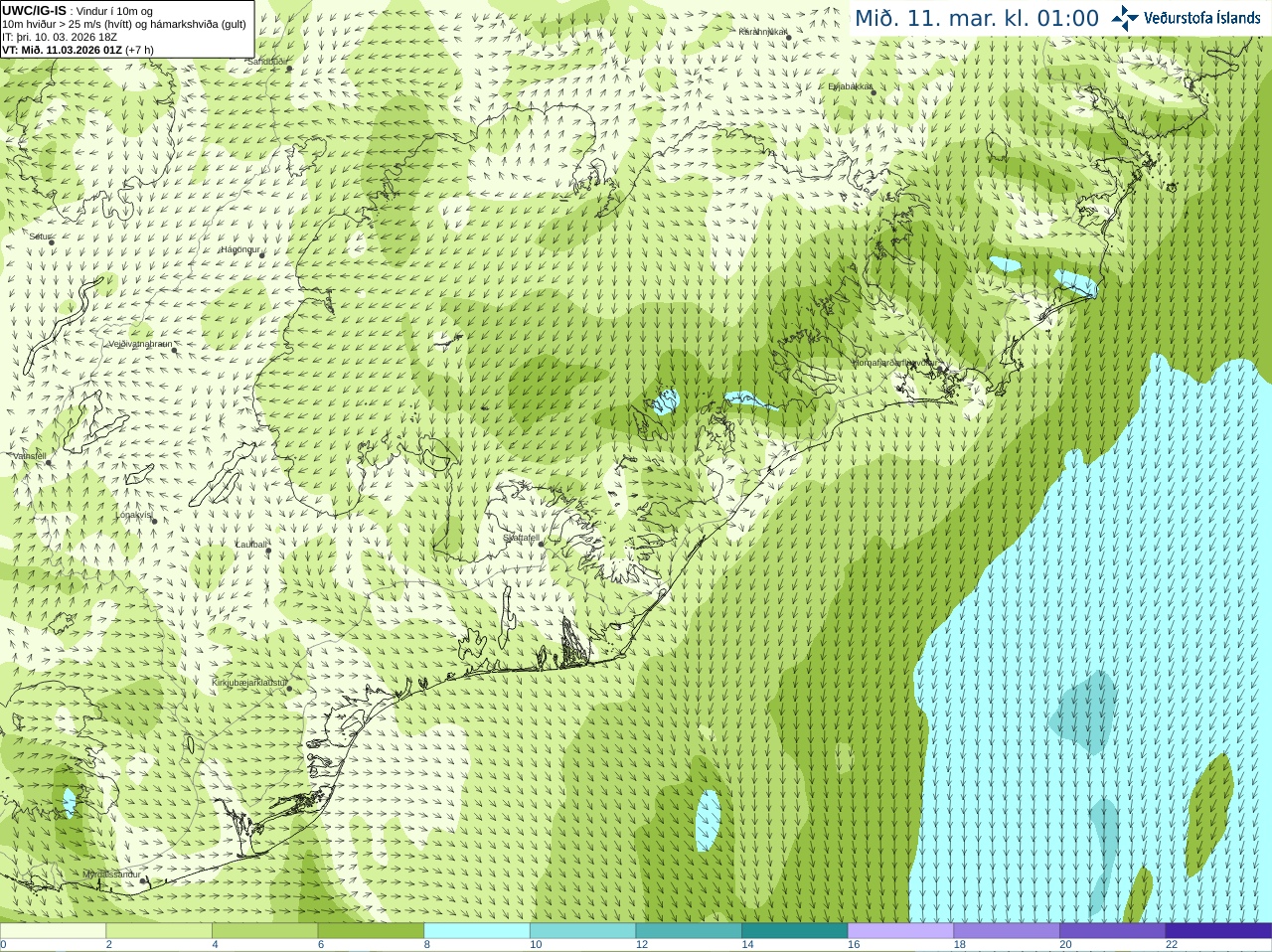This screenshot has height=952, width=1272.
Task: Click the 12–14 m/s medium teal legend swatch
Action: (x=689, y=931)
